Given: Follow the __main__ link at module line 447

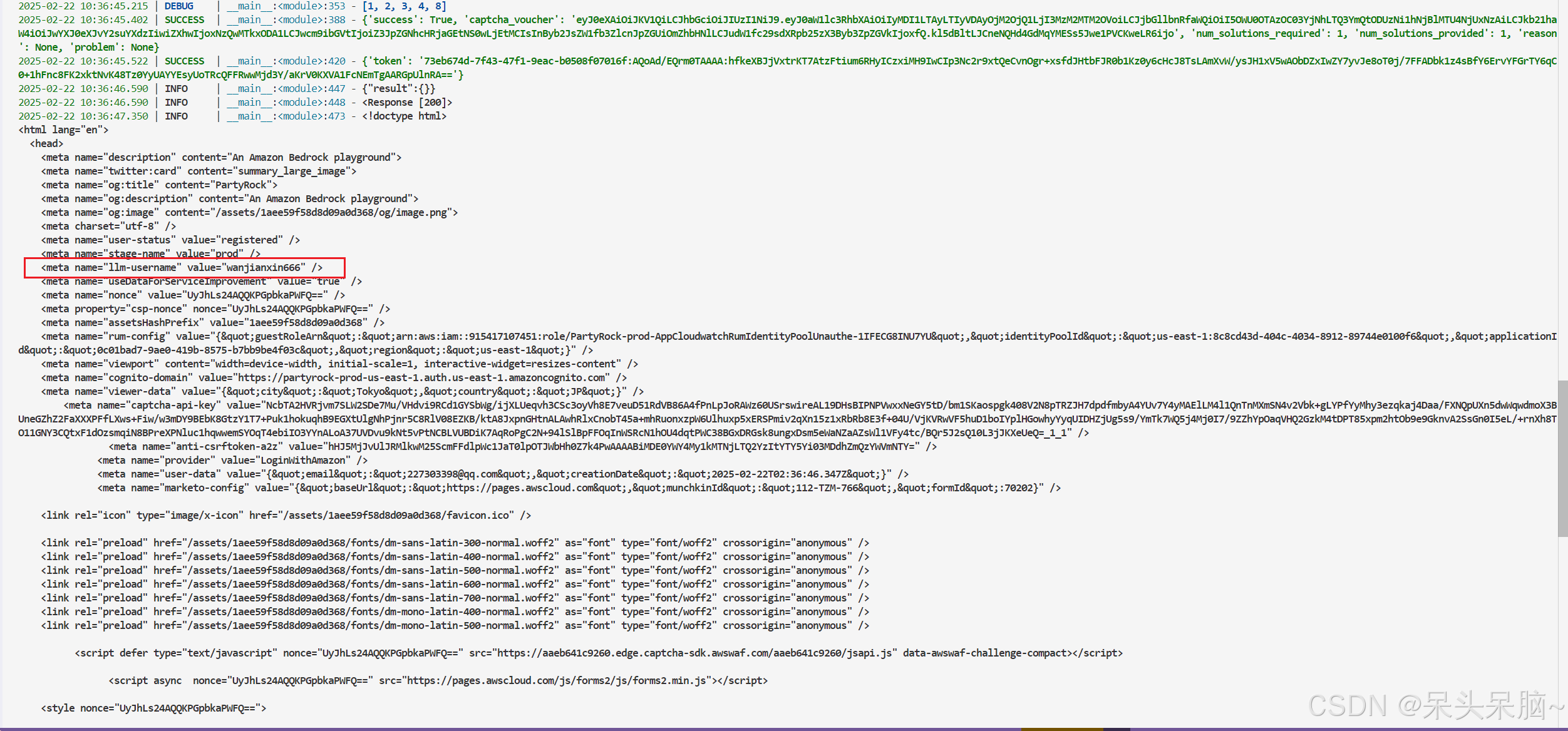Looking at the screenshot, I should click(249, 89).
